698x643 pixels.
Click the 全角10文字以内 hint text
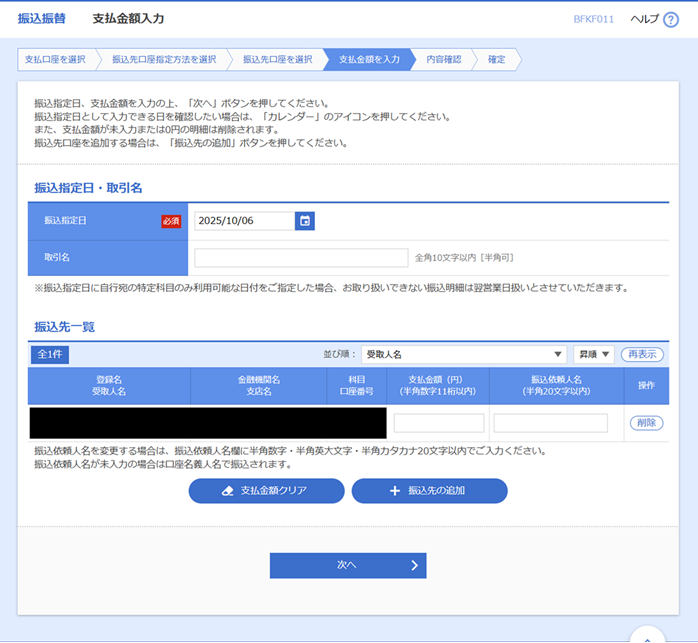click(464, 258)
